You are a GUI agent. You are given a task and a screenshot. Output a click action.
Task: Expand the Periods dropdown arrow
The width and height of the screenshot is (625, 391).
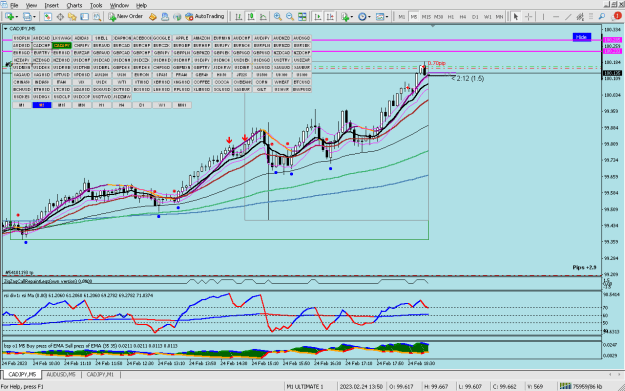coord(369,17)
